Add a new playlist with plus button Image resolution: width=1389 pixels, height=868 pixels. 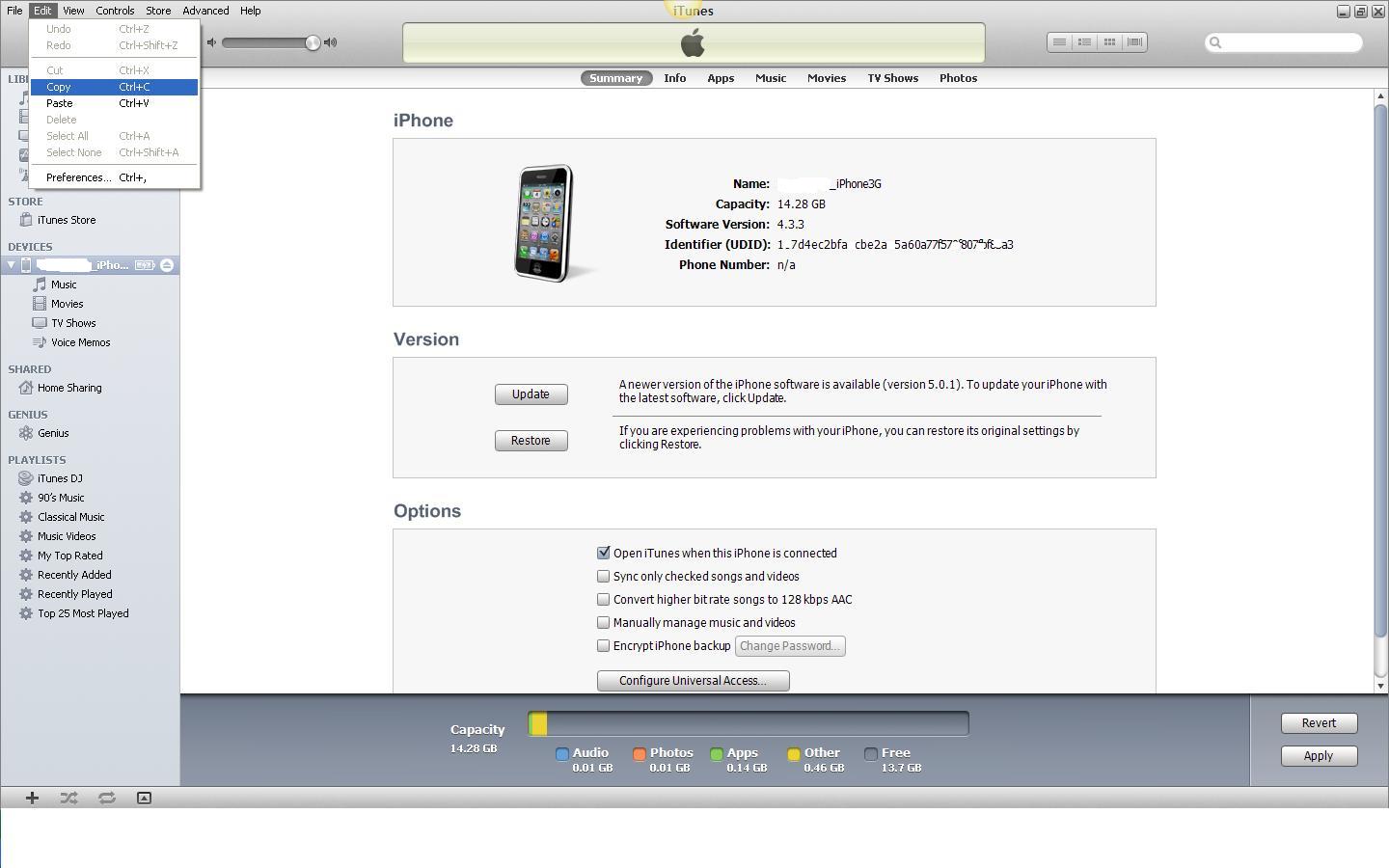pyautogui.click(x=32, y=798)
